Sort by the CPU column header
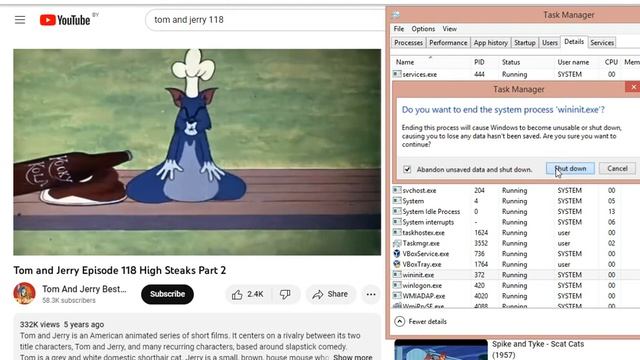 click(x=610, y=62)
